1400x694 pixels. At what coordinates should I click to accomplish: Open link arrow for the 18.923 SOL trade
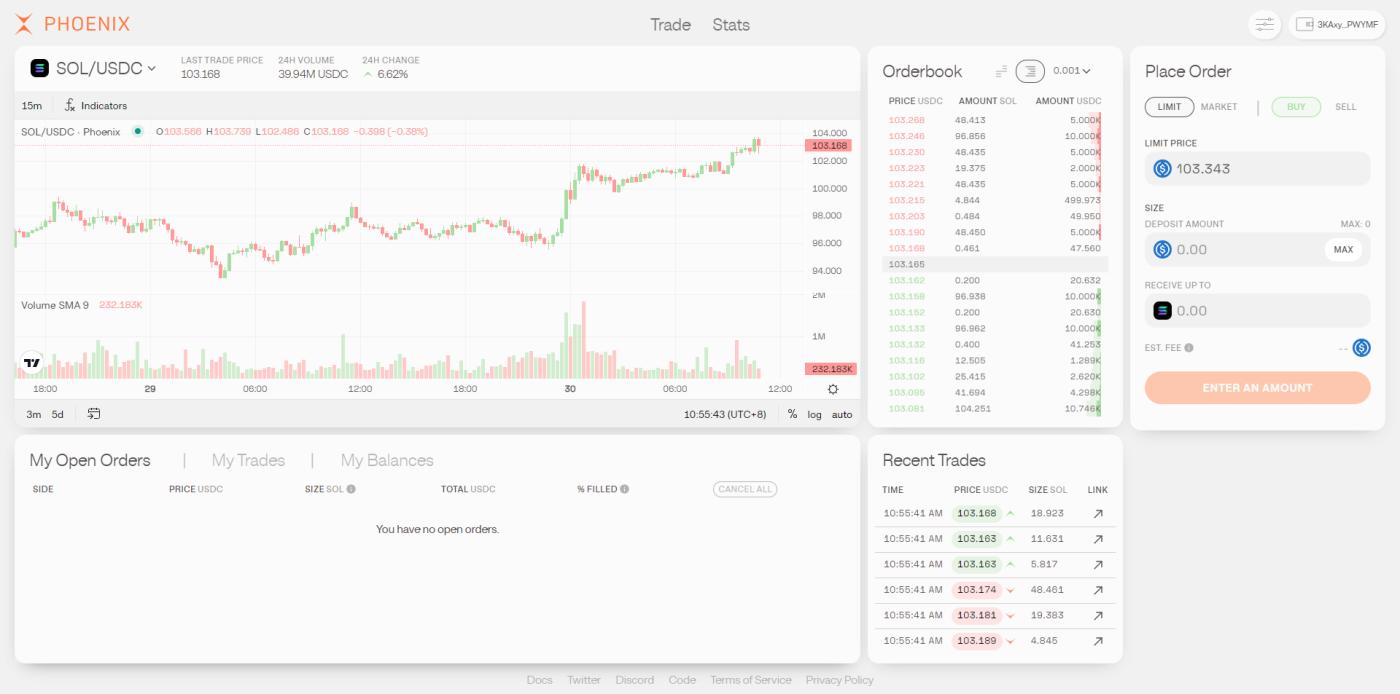click(x=1097, y=513)
